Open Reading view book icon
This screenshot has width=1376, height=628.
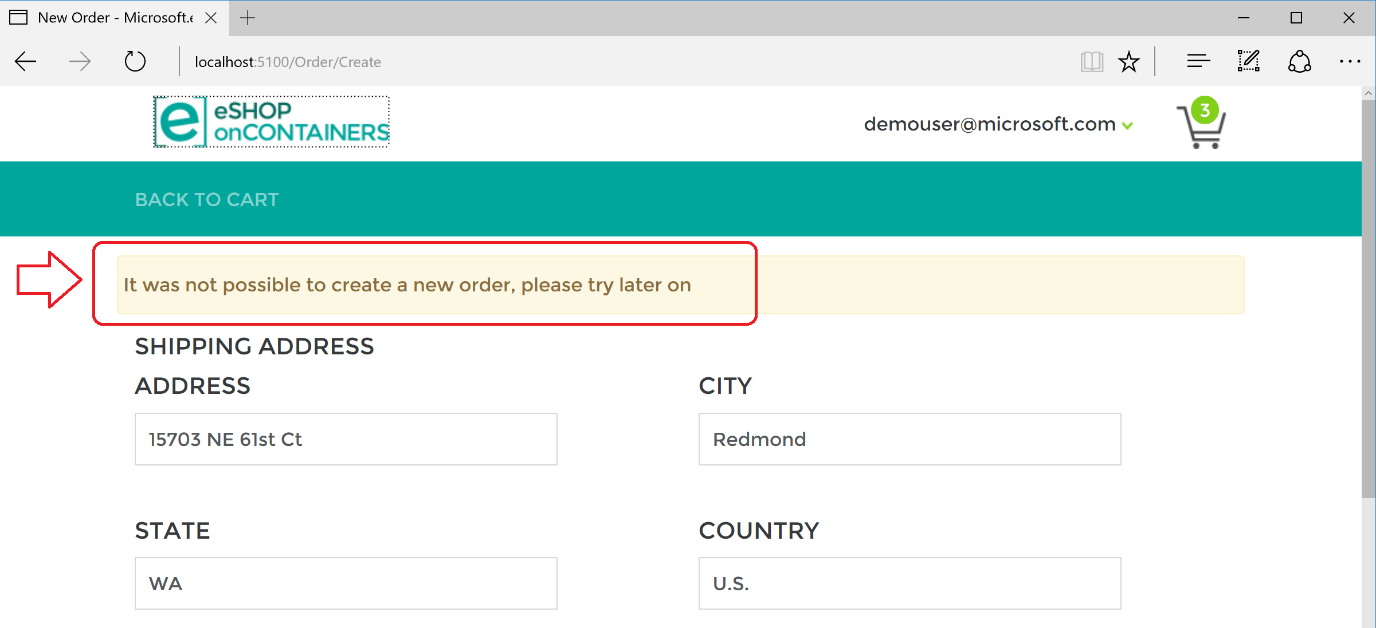(x=1091, y=62)
